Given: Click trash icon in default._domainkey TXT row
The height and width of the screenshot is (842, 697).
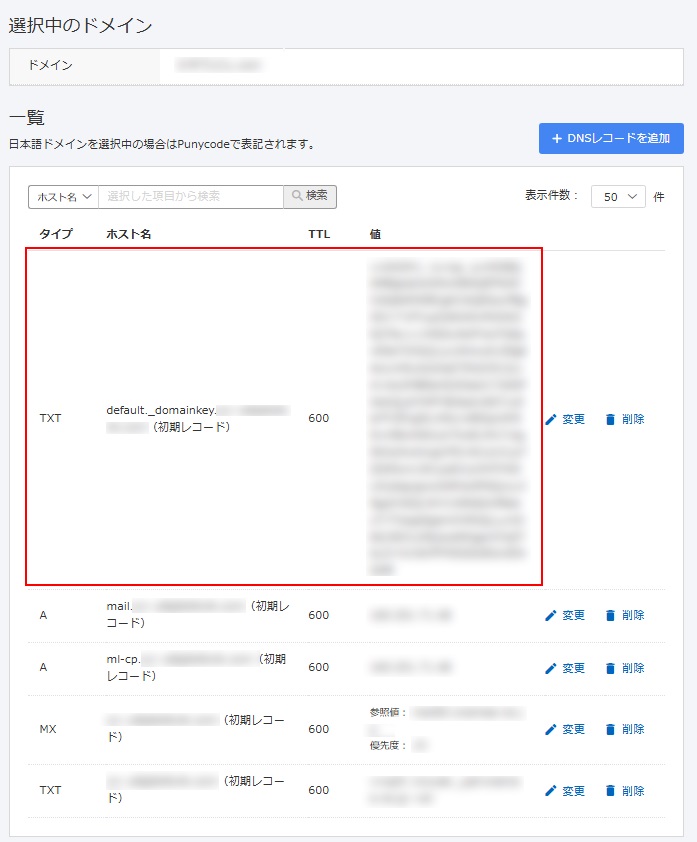Looking at the screenshot, I should tap(610, 419).
